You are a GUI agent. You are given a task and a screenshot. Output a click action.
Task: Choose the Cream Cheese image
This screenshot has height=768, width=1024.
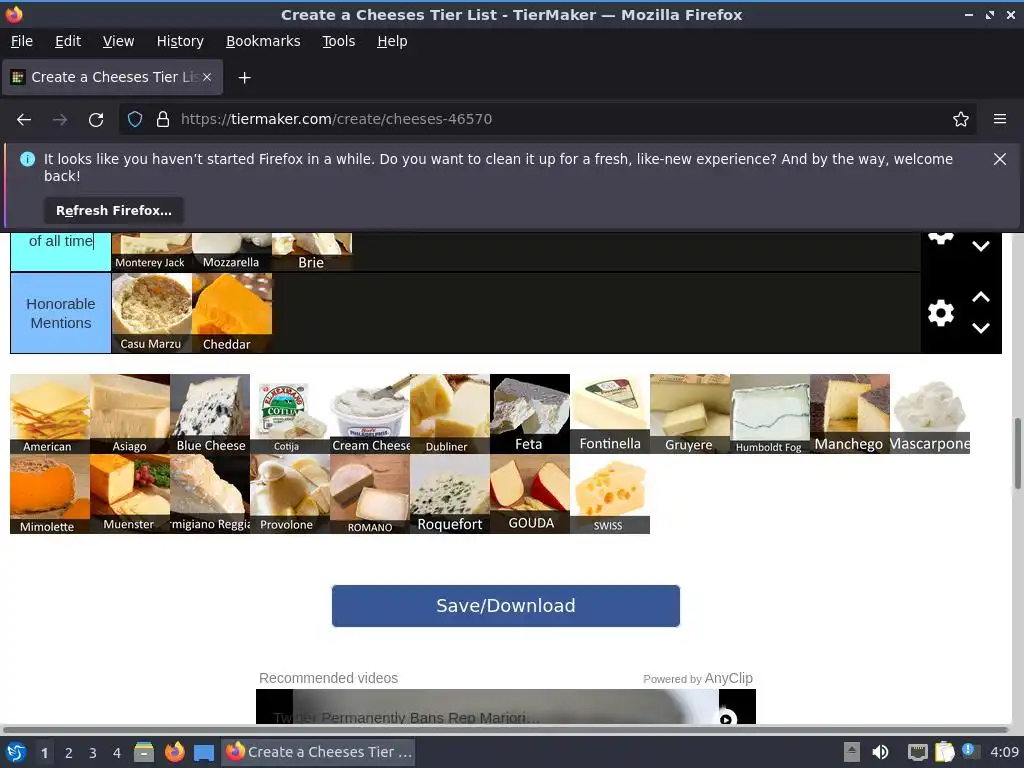click(370, 414)
